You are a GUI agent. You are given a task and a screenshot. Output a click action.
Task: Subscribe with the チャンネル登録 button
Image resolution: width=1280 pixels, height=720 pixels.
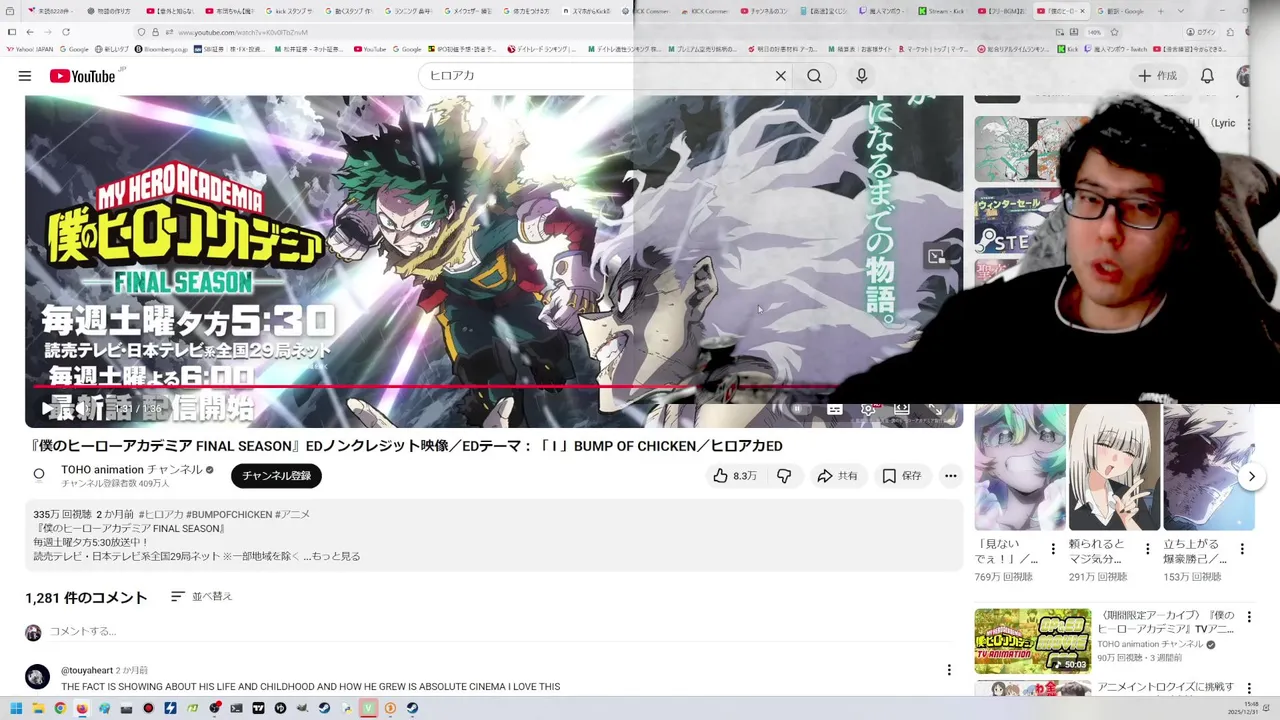276,476
